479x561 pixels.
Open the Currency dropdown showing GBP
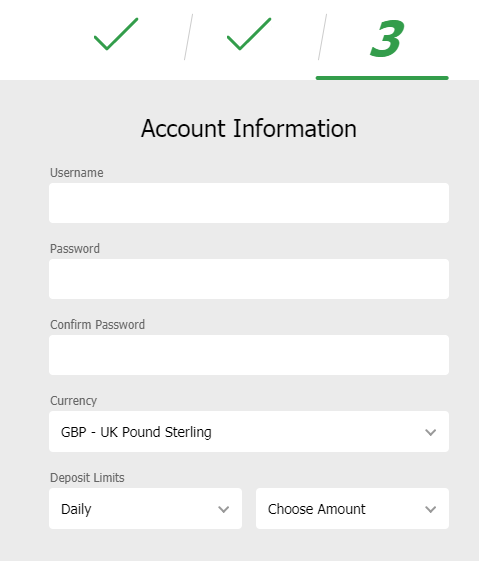point(249,431)
